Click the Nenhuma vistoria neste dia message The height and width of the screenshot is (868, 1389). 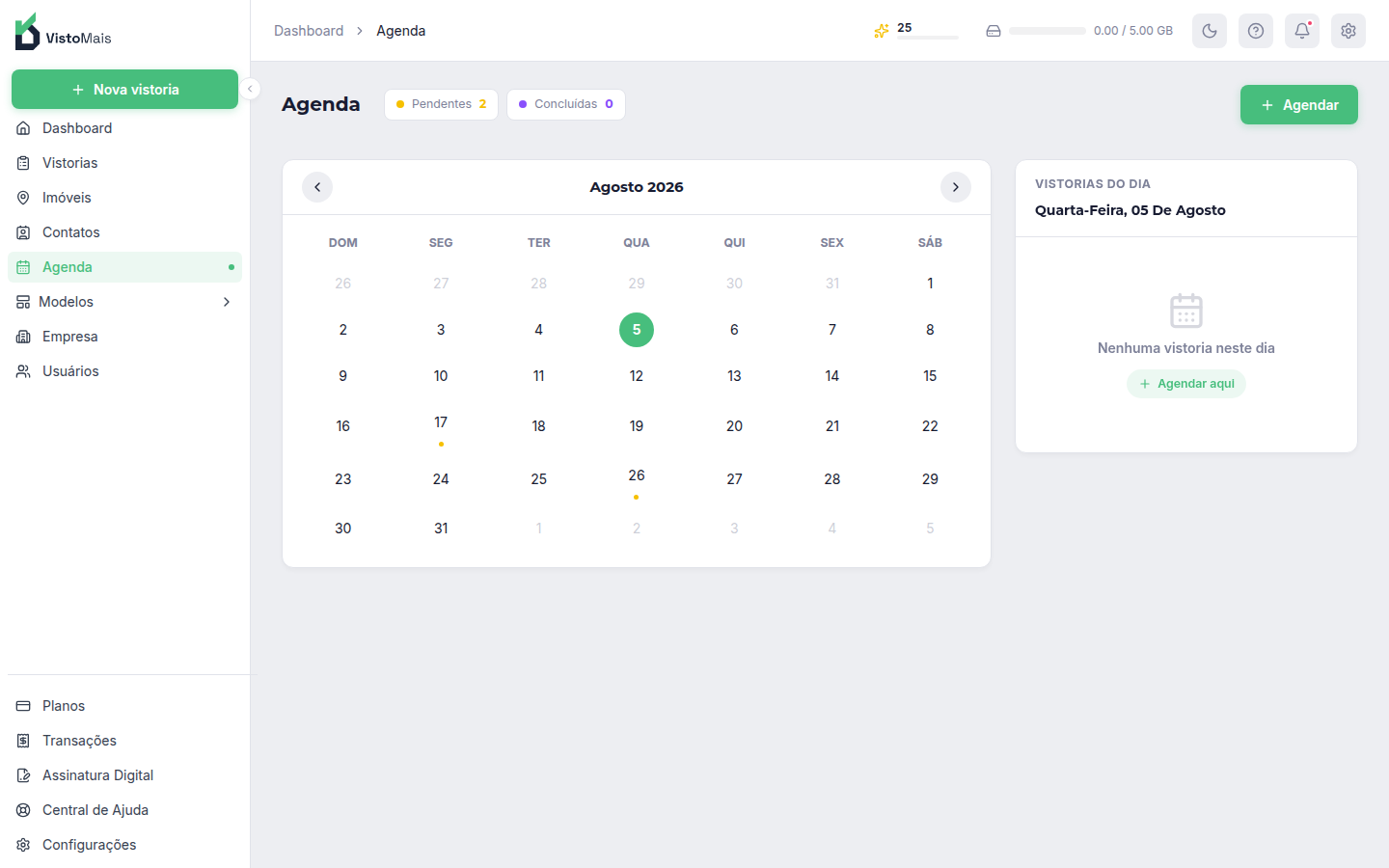point(1186,348)
